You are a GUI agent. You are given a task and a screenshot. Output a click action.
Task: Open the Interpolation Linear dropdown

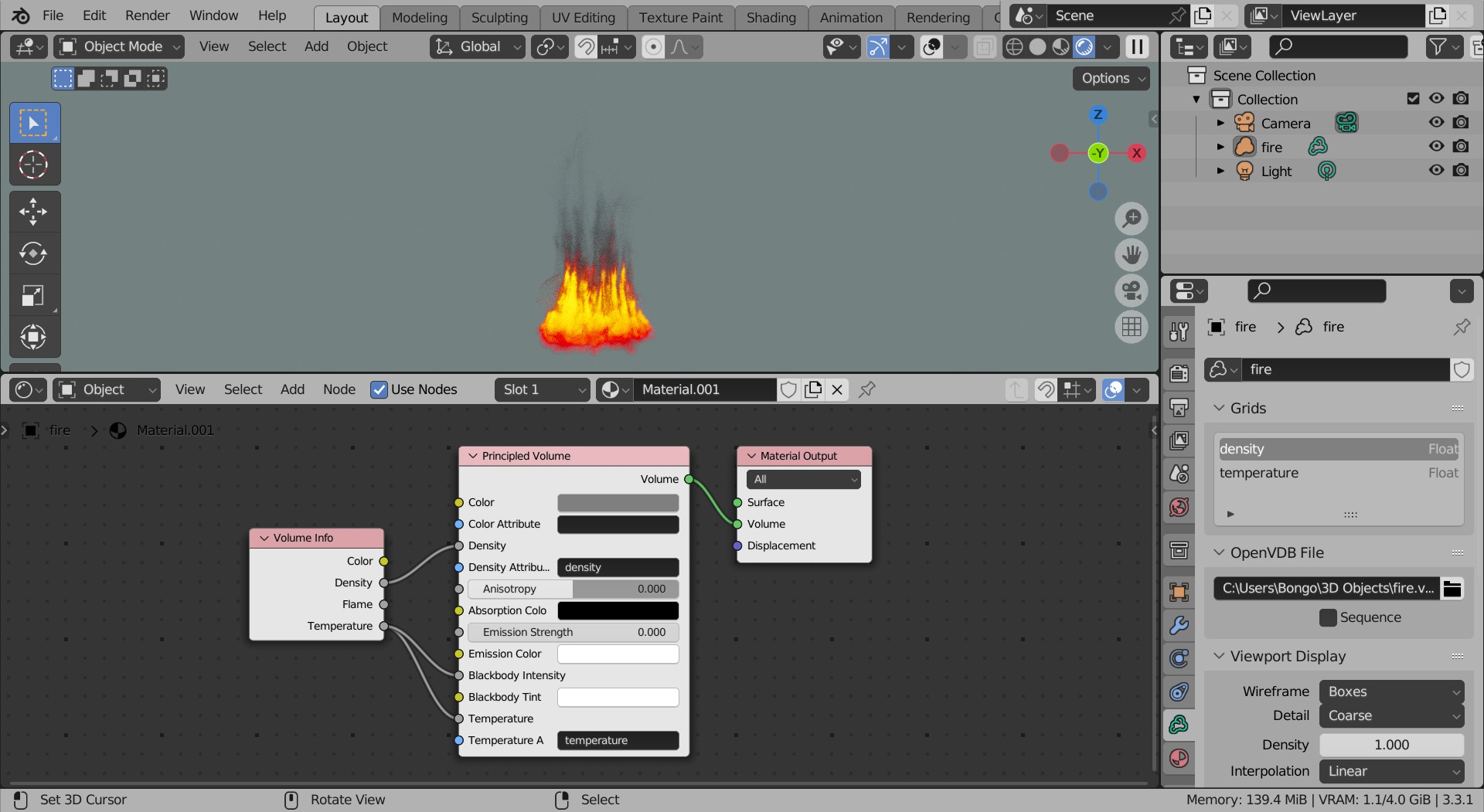pyautogui.click(x=1391, y=771)
